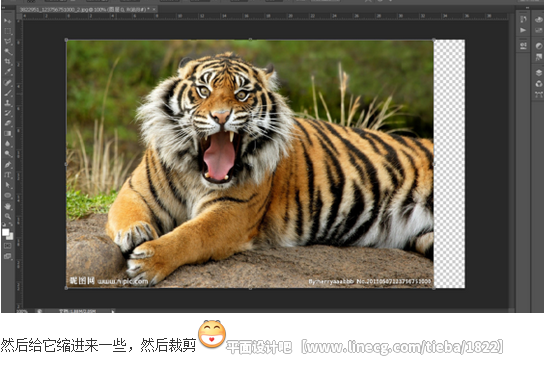Click the right-middle transform handle

[x=434, y=164]
